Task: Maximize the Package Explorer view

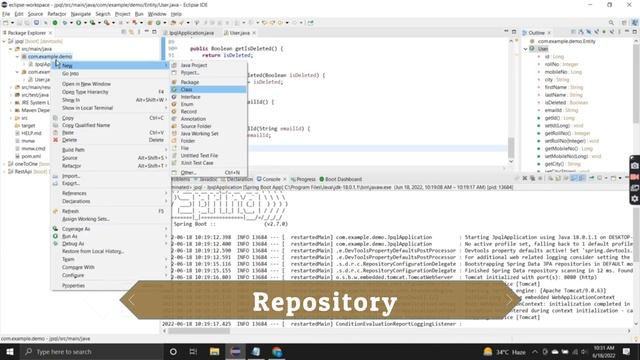Action: 154,32
